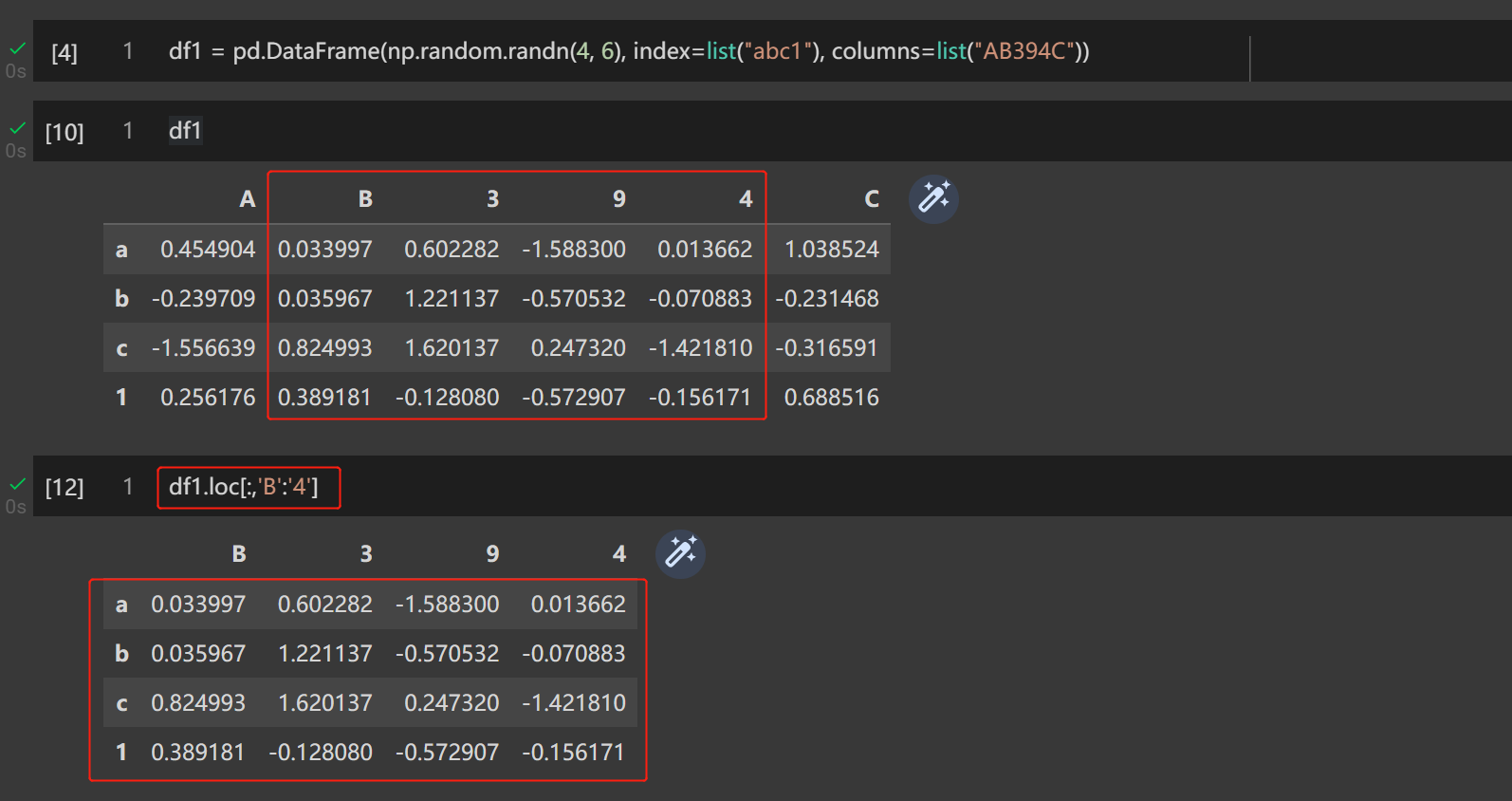The height and width of the screenshot is (801, 1512).
Task: Click the green check on cell [10]
Action: (17, 128)
